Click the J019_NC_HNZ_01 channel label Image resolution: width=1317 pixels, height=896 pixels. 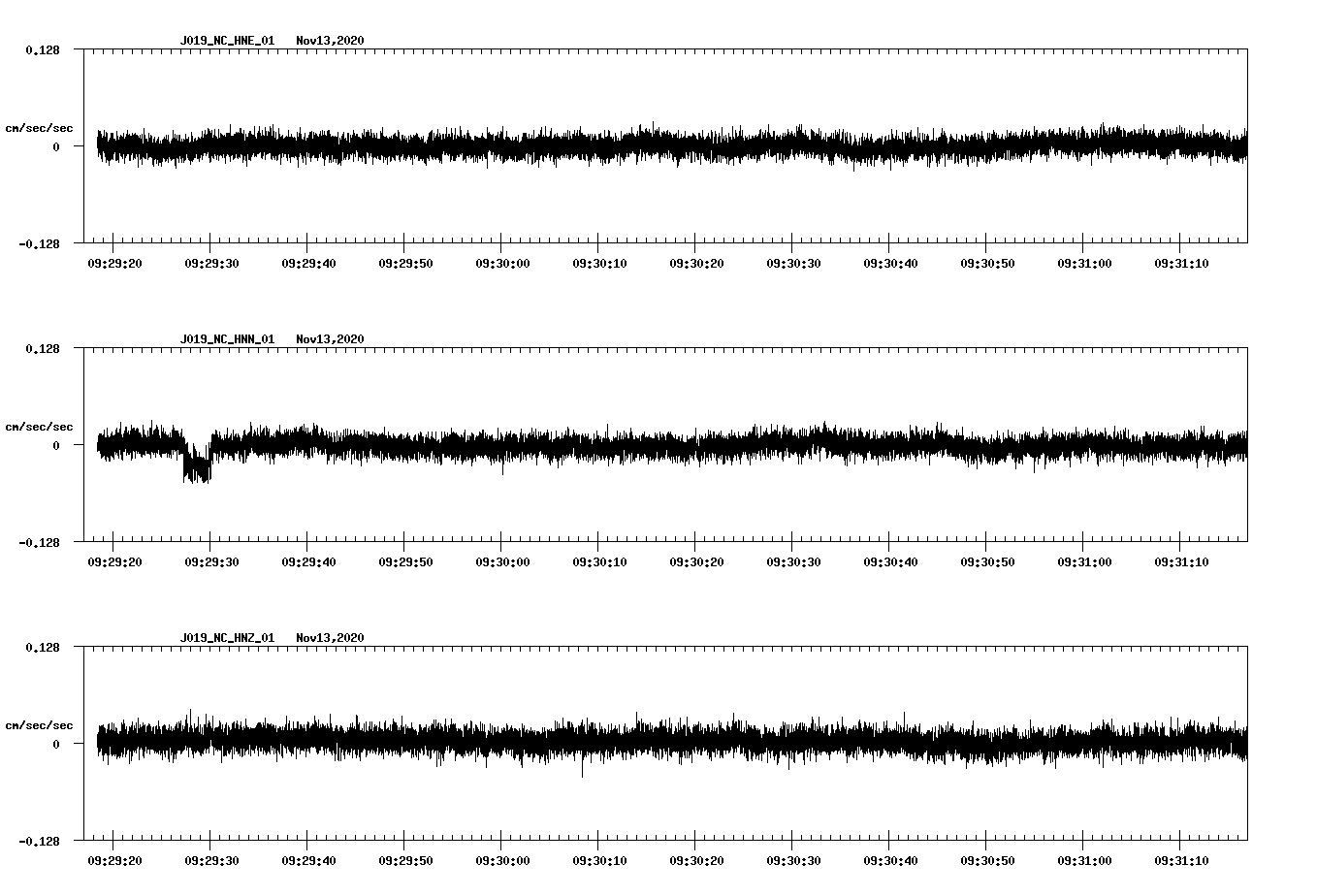[x=226, y=639]
